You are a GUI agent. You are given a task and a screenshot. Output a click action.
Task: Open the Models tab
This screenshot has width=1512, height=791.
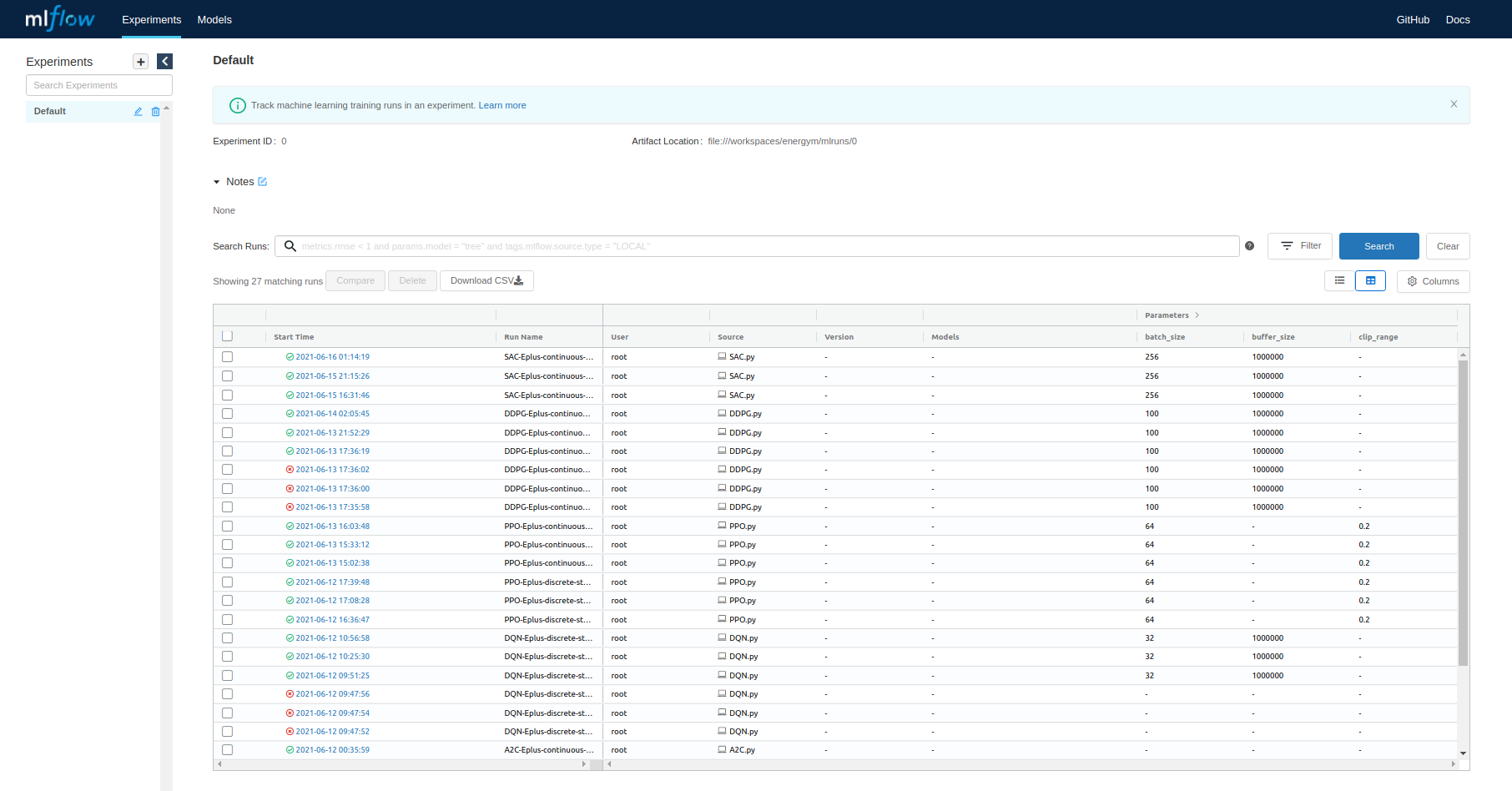click(x=214, y=20)
